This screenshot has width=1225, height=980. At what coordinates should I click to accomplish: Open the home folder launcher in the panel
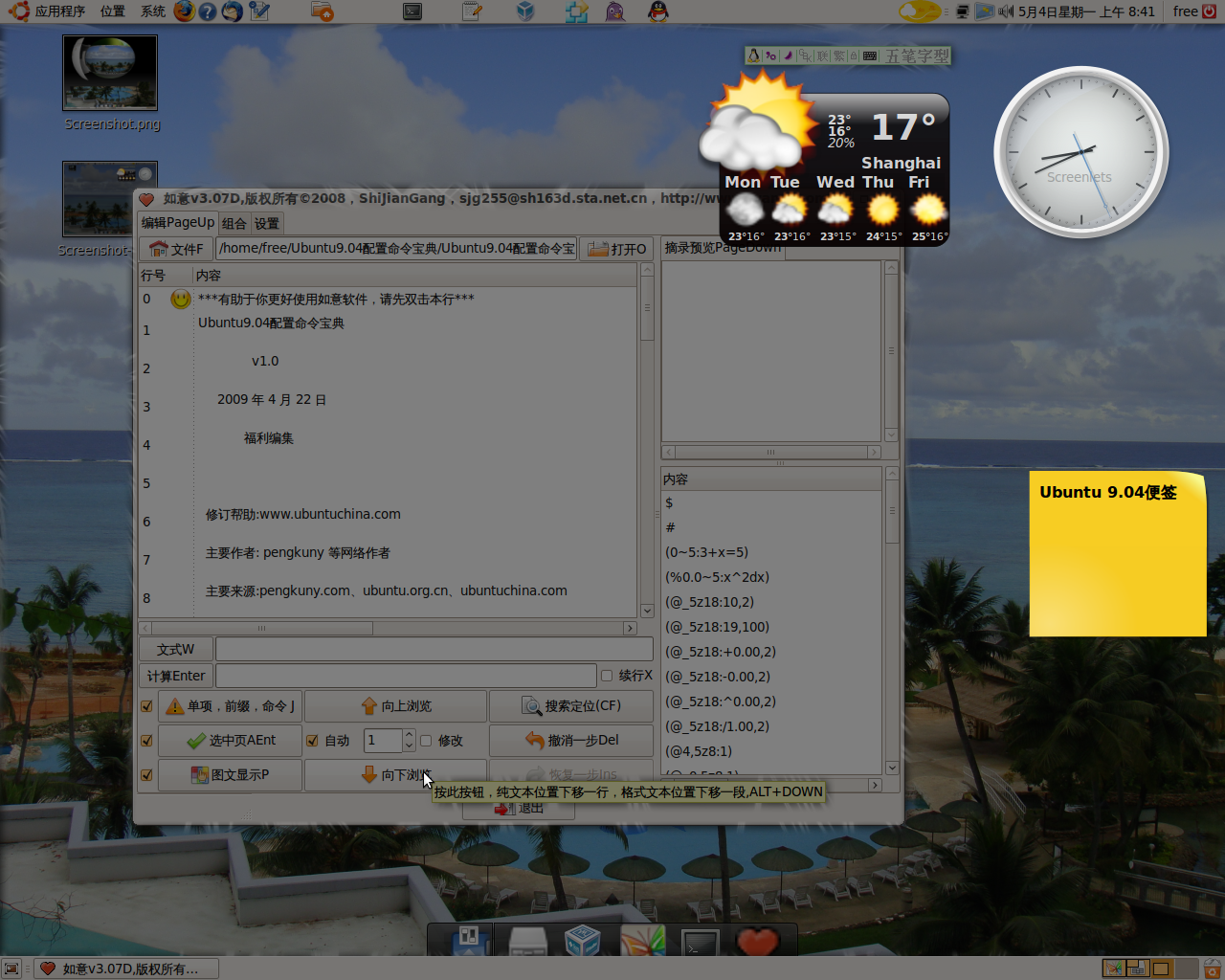click(x=323, y=11)
